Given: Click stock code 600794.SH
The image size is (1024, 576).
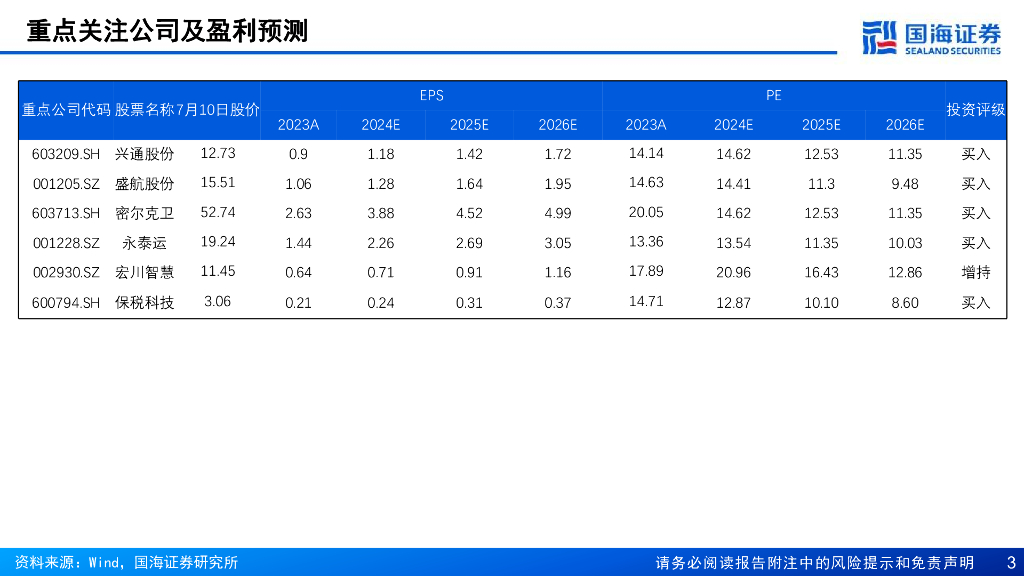Looking at the screenshot, I should click(x=66, y=303).
